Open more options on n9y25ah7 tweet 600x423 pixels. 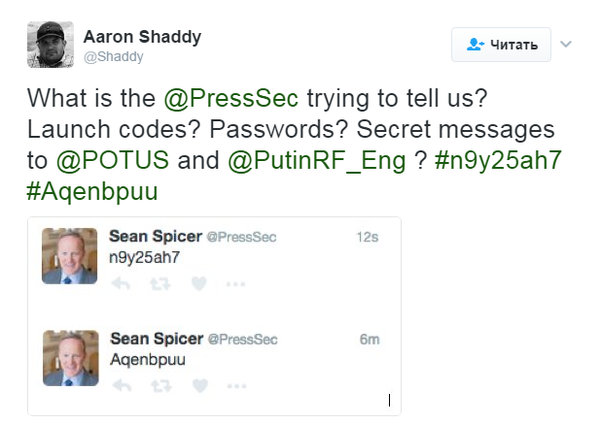(236, 284)
